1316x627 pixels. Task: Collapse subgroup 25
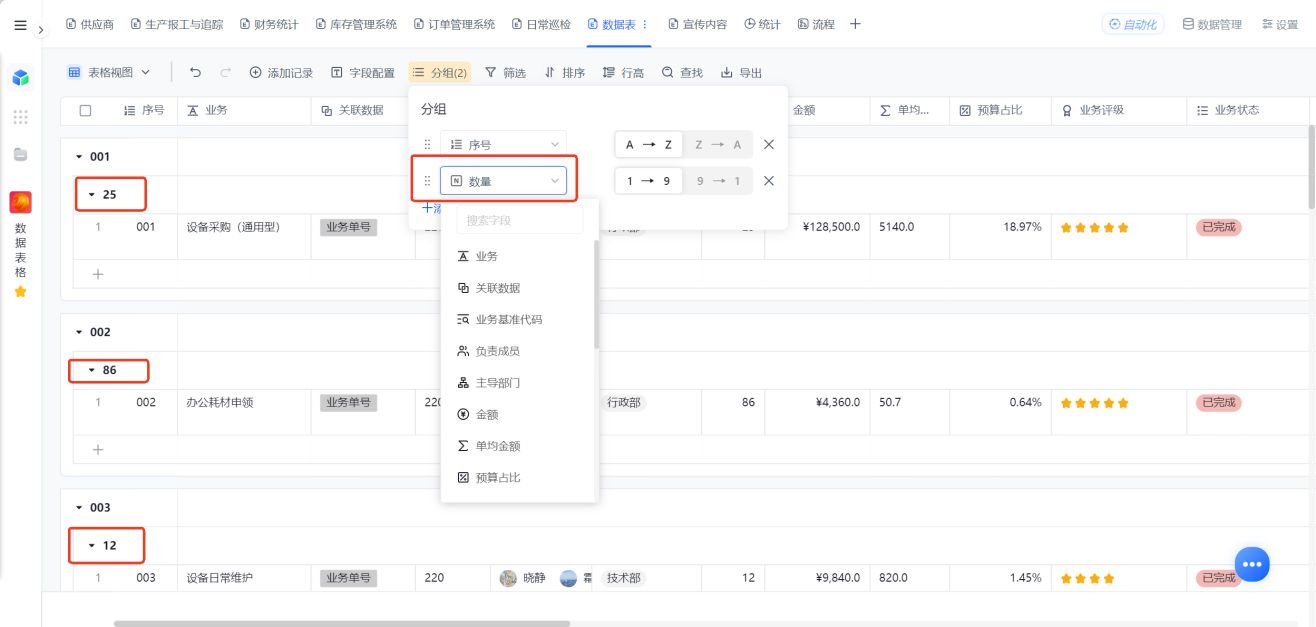[x=92, y=195]
